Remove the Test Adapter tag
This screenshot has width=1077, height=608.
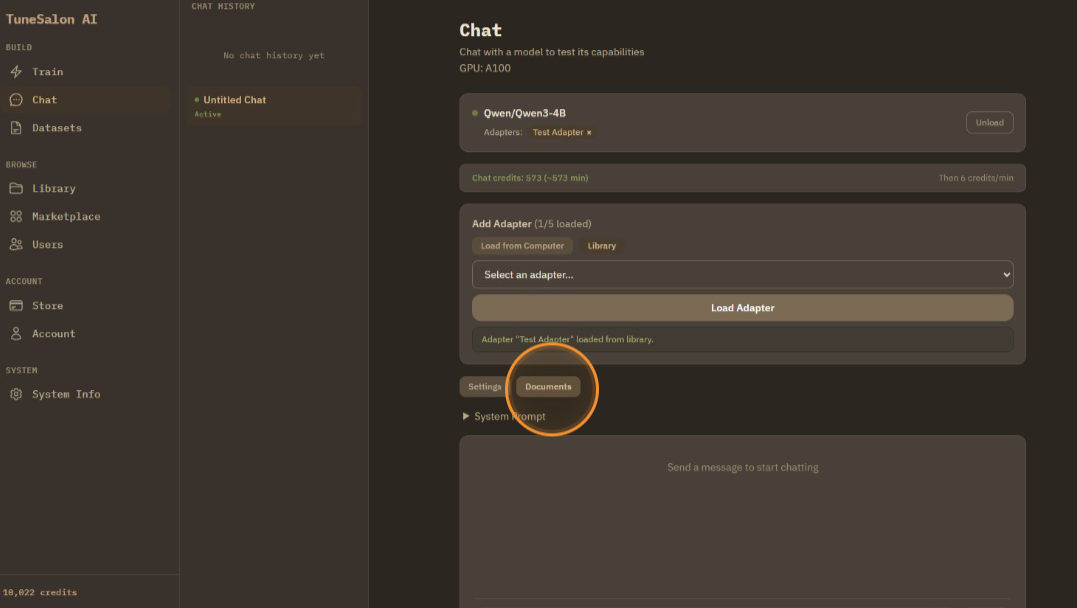coord(589,133)
